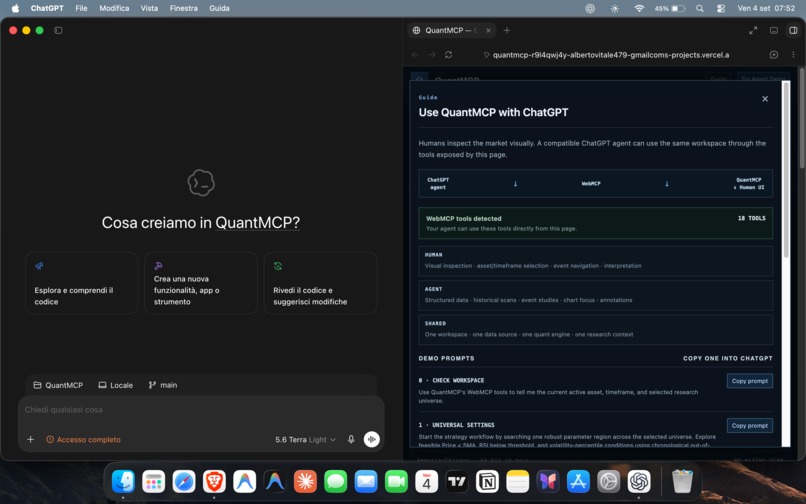The height and width of the screenshot is (504, 806).
Task: Click the browser URL address field
Action: pos(611,55)
